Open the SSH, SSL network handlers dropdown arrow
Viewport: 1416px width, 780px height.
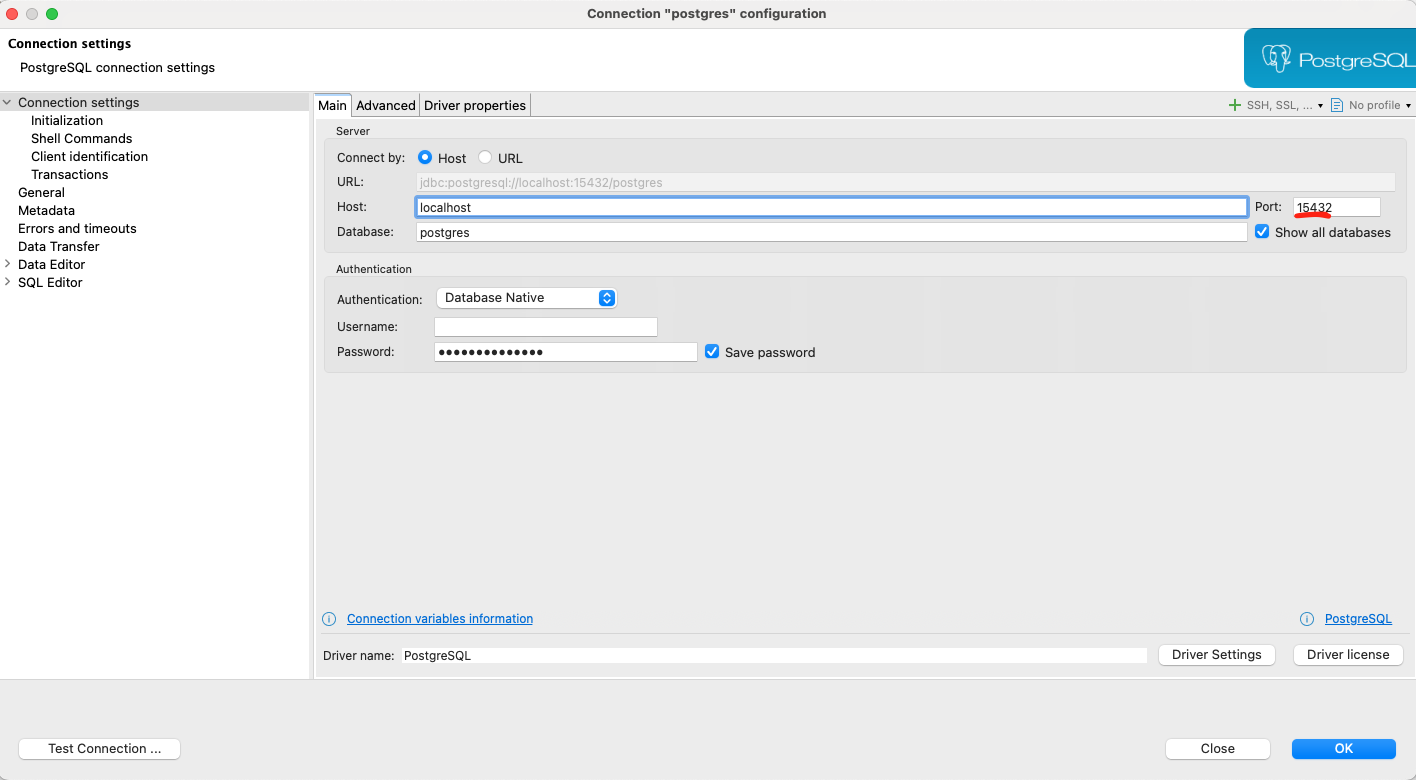click(1320, 106)
